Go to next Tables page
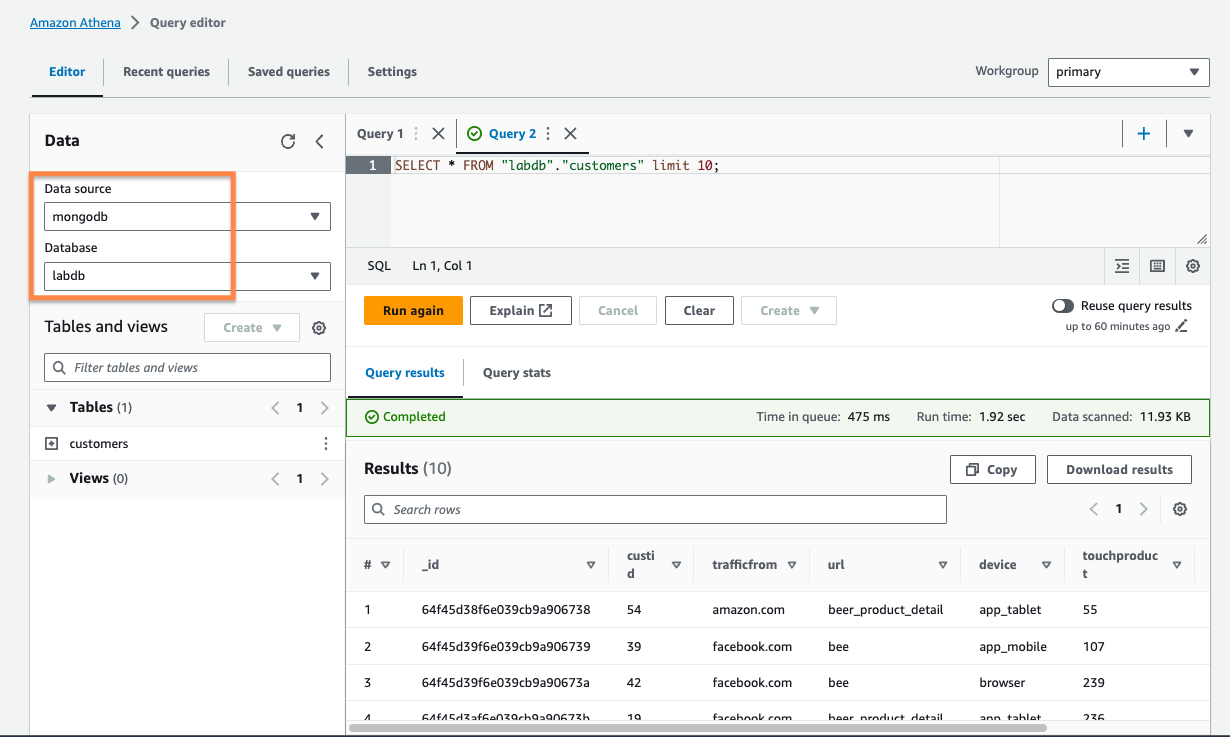The height and width of the screenshot is (737, 1230). (x=324, y=408)
